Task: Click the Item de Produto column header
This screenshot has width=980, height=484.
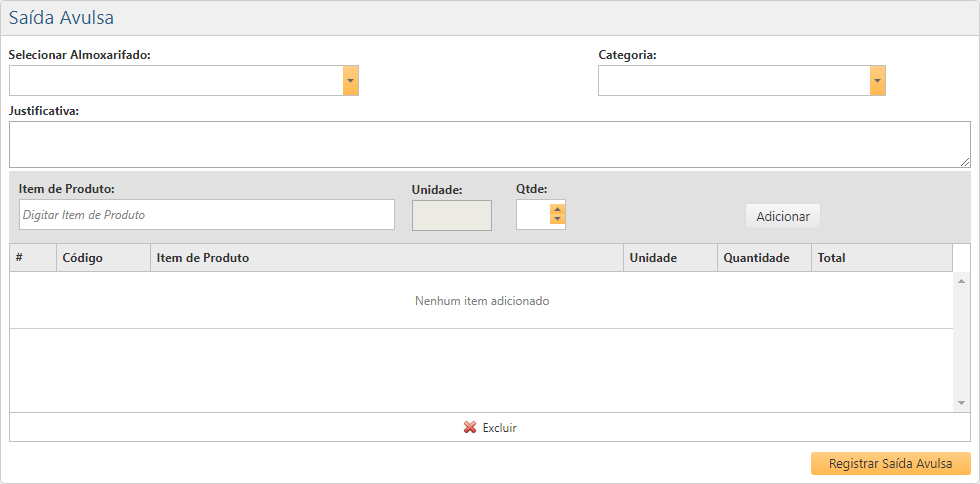Action: (x=387, y=258)
